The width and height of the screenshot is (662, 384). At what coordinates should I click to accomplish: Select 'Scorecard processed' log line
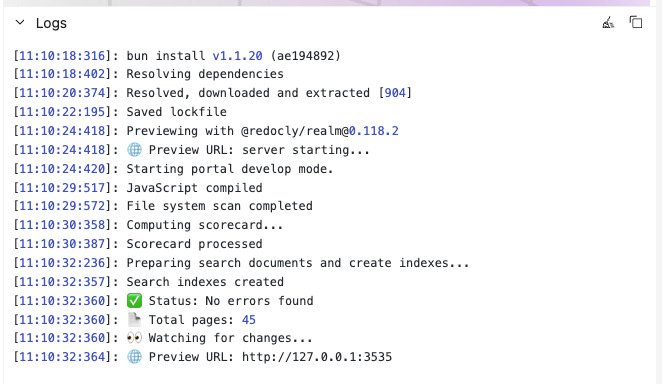coord(194,244)
